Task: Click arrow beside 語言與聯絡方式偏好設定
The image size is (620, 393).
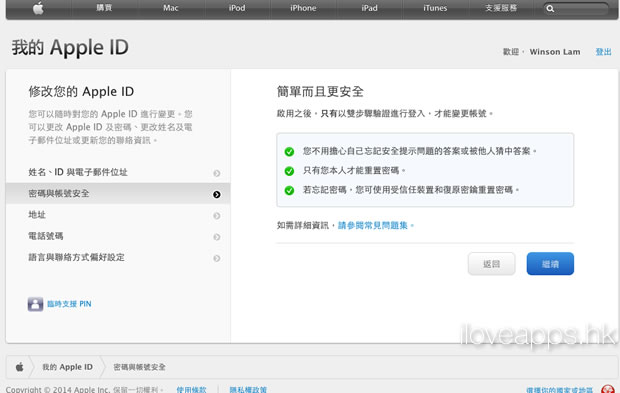Action: tap(217, 259)
